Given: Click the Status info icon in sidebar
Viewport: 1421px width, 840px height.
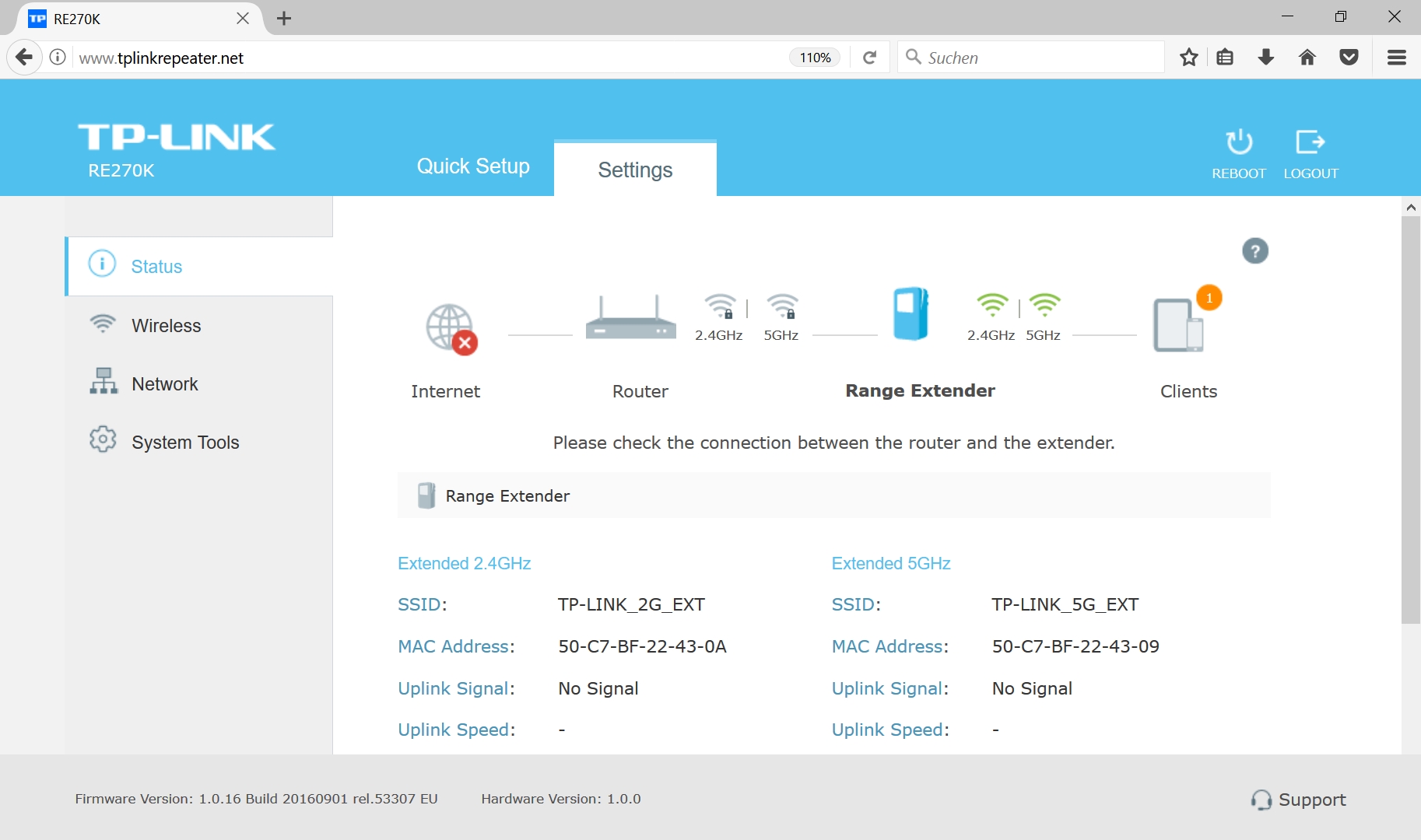Looking at the screenshot, I should click(102, 264).
